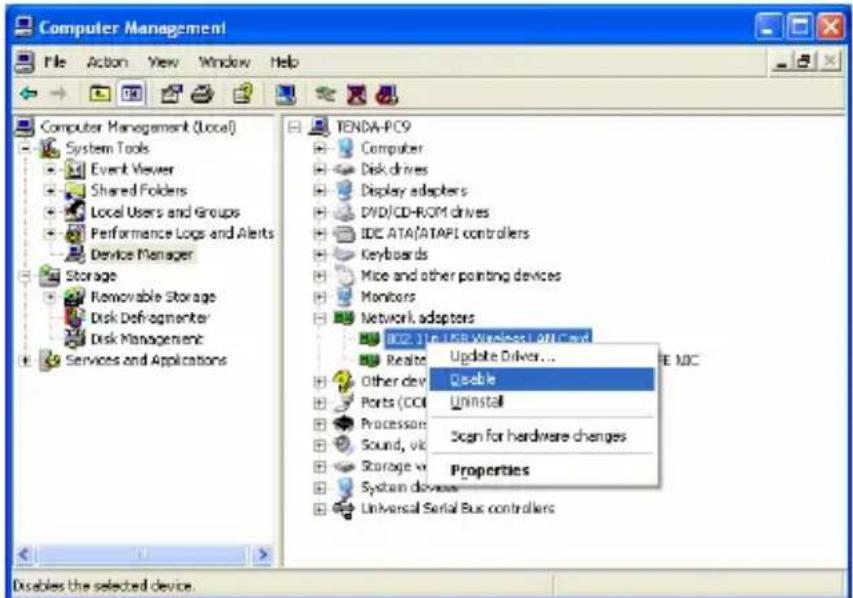Click the inner MDI restore button
The width and height of the screenshot is (853, 598).
coord(805,61)
